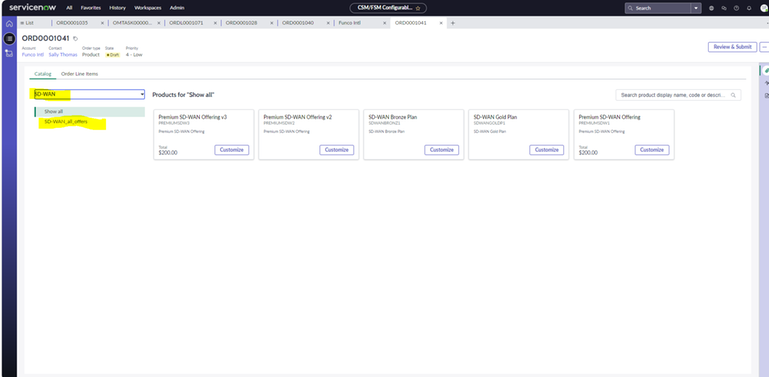Click the globe scope icon in header

point(711,8)
